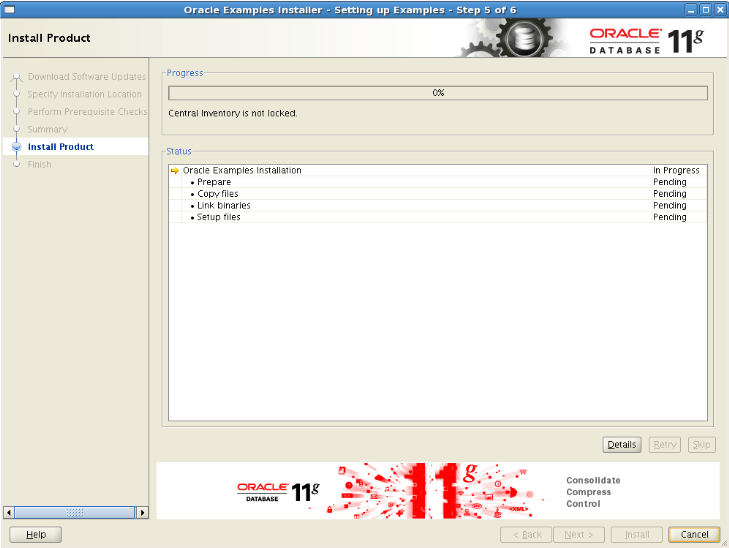Select the Prepare status row
Viewport: 729px width, 548px height.
[437, 182]
